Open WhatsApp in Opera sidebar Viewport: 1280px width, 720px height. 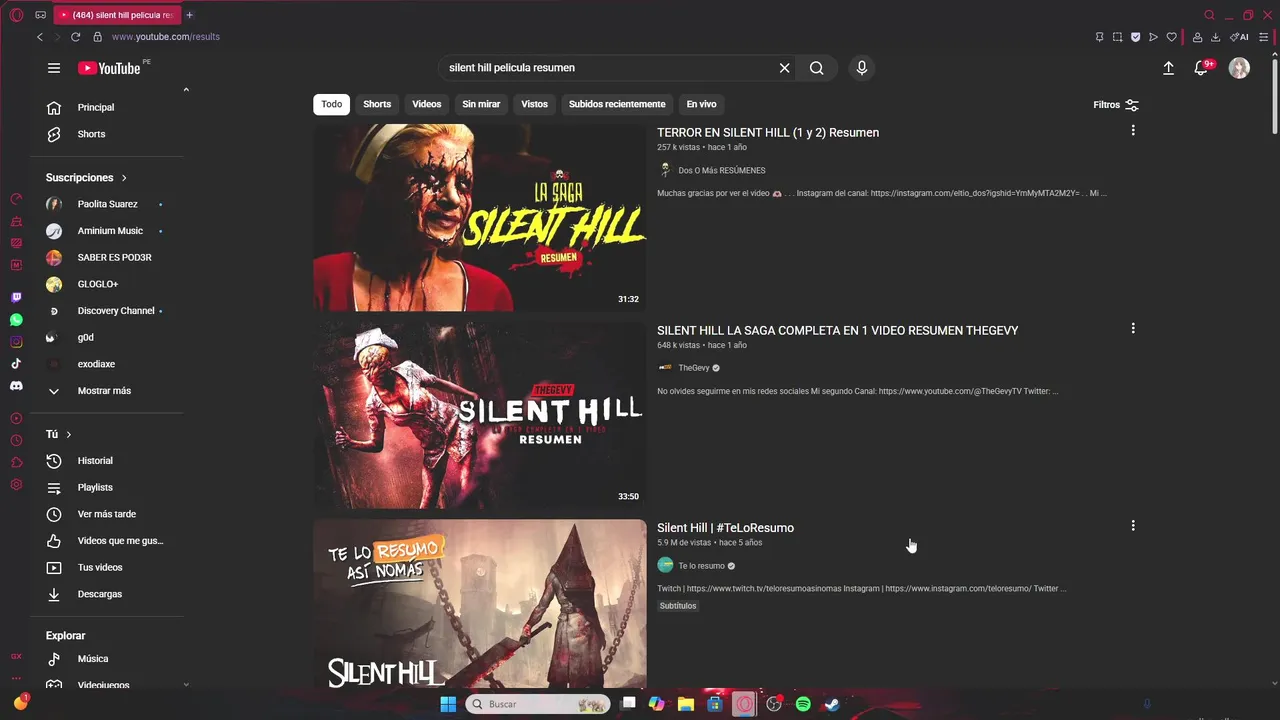coord(16,320)
